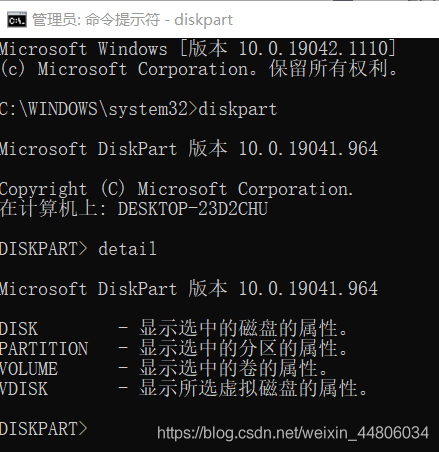Viewport: 439px width, 452px height.
Task: Click the typed detail command
Action: (x=127, y=249)
